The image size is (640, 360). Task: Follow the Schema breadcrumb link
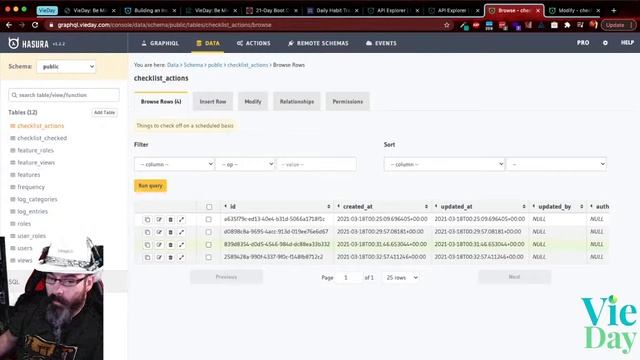(193, 65)
